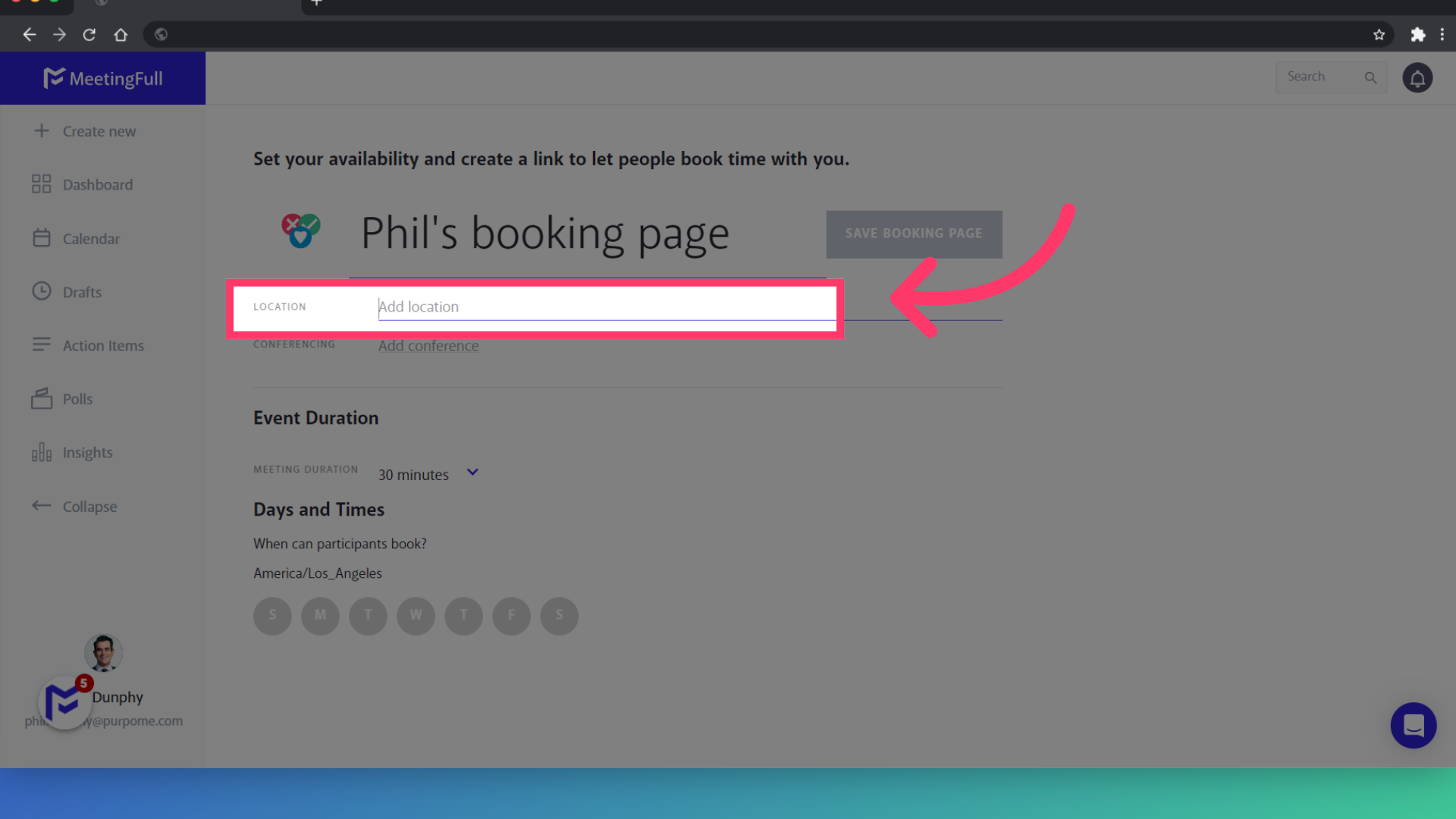This screenshot has height=819, width=1456.
Task: Reload the page
Action: [89, 35]
